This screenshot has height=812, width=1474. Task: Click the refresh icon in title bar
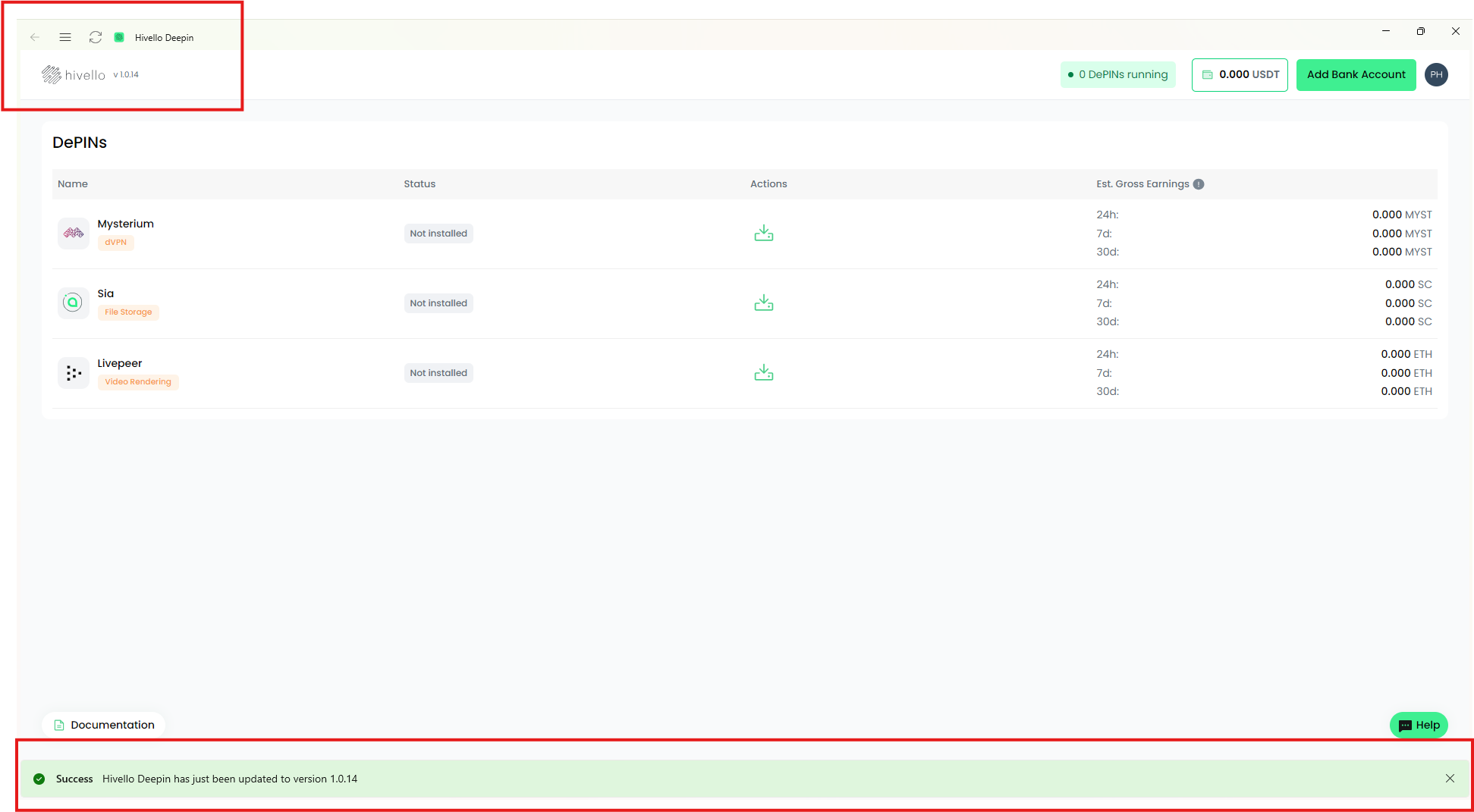point(96,37)
